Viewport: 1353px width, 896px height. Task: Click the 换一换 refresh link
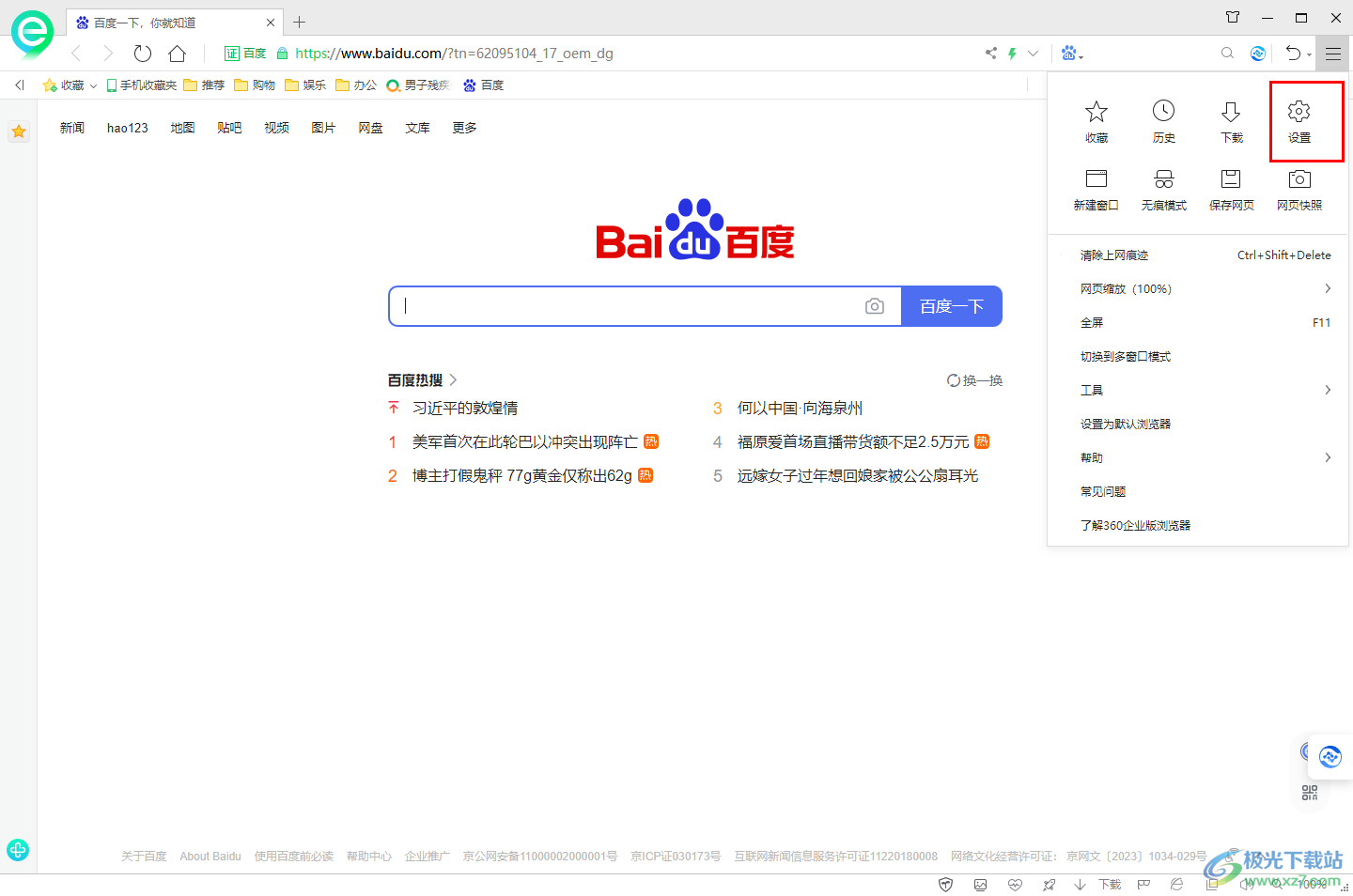[975, 380]
